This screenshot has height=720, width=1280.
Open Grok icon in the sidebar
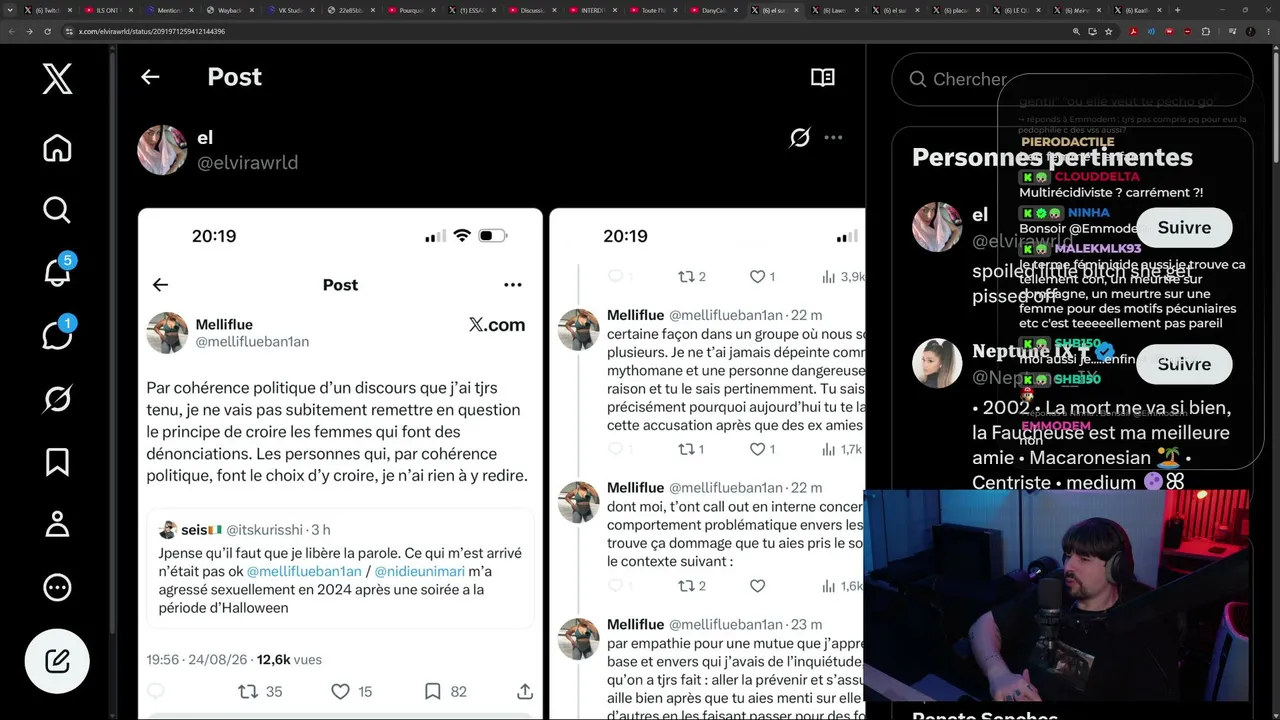[x=57, y=399]
